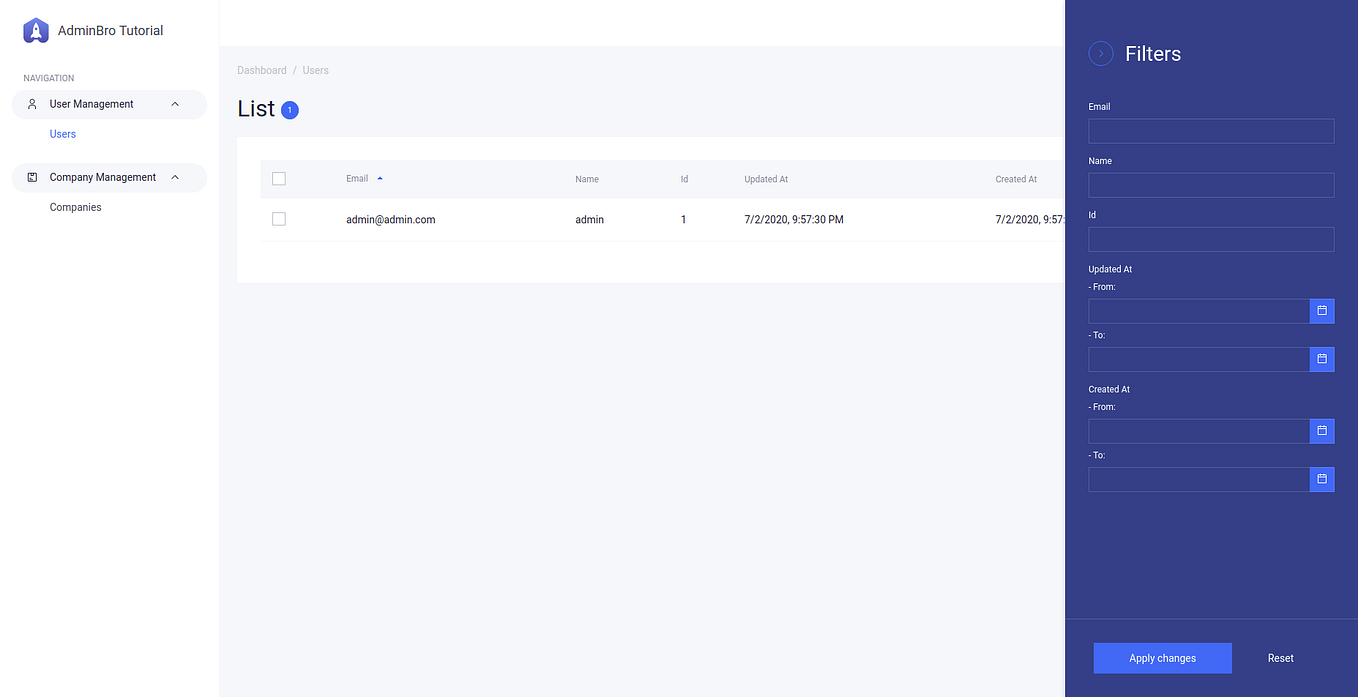The width and height of the screenshot is (1358, 697).
Task: Toggle the select-all rows checkbox
Action: 278,178
